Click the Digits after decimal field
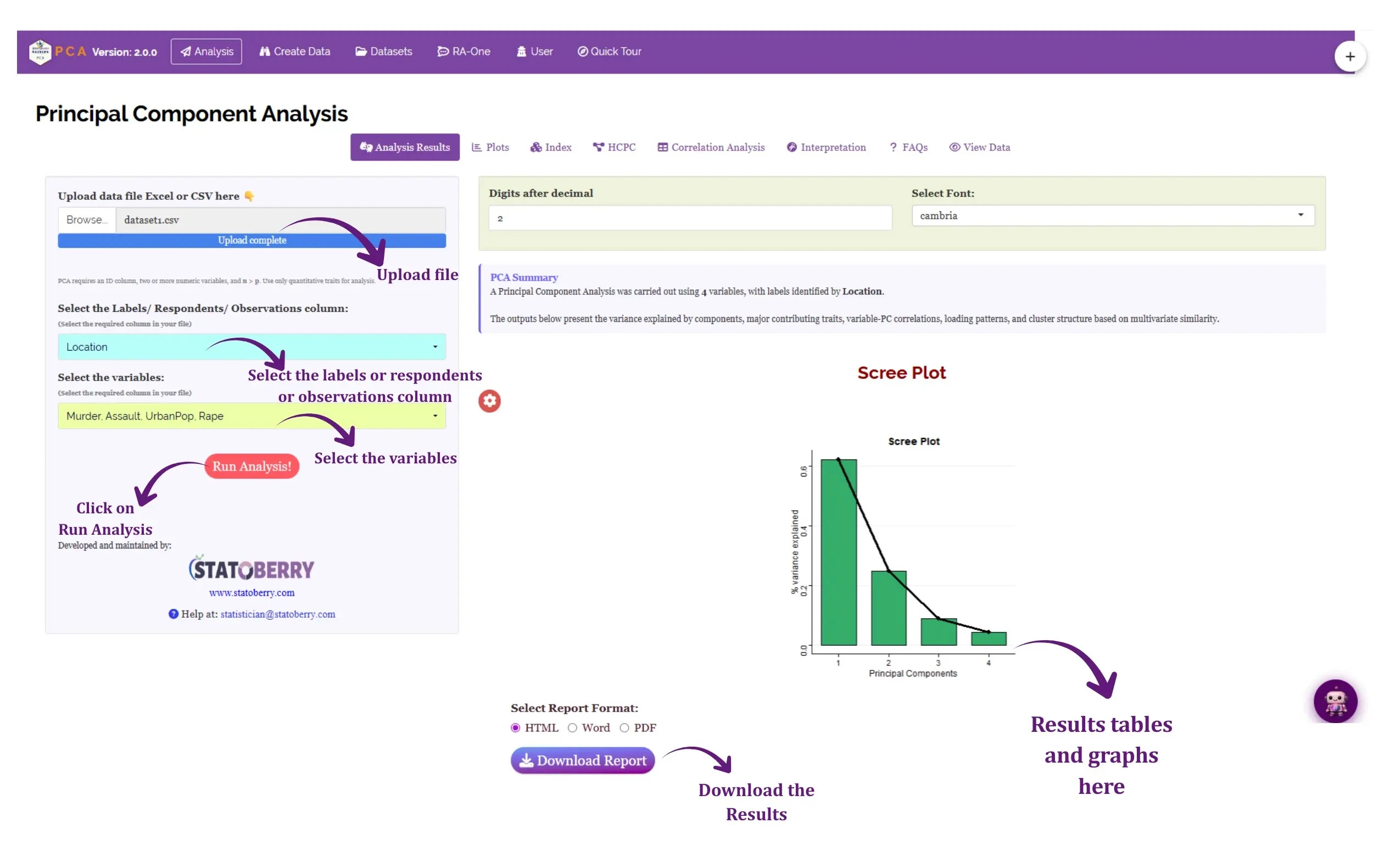 pyautogui.click(x=690, y=219)
